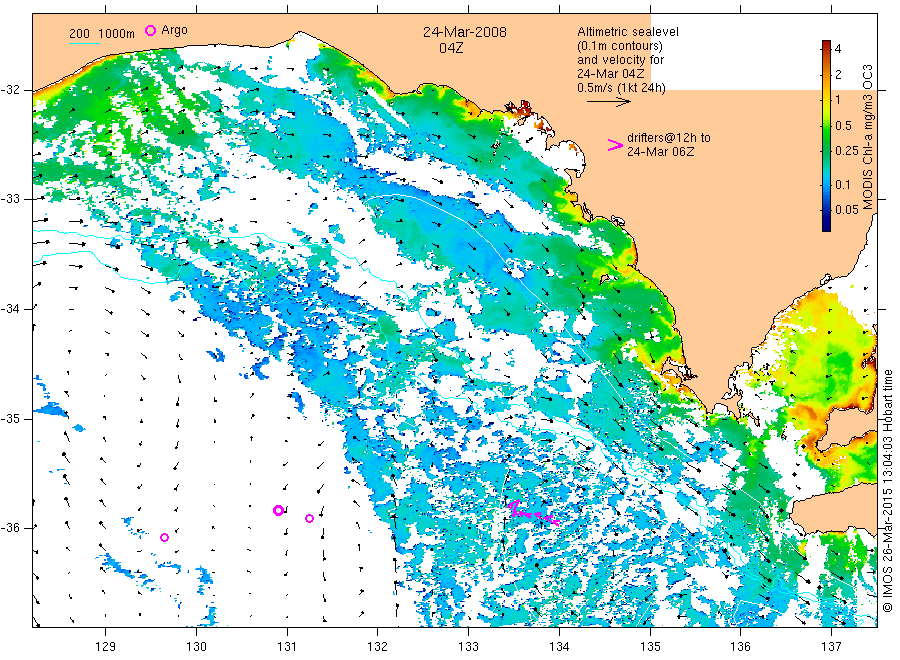Click the colorbar tick label 0.25
Image resolution: width=900 pixels, height=660 pixels.
tap(847, 151)
